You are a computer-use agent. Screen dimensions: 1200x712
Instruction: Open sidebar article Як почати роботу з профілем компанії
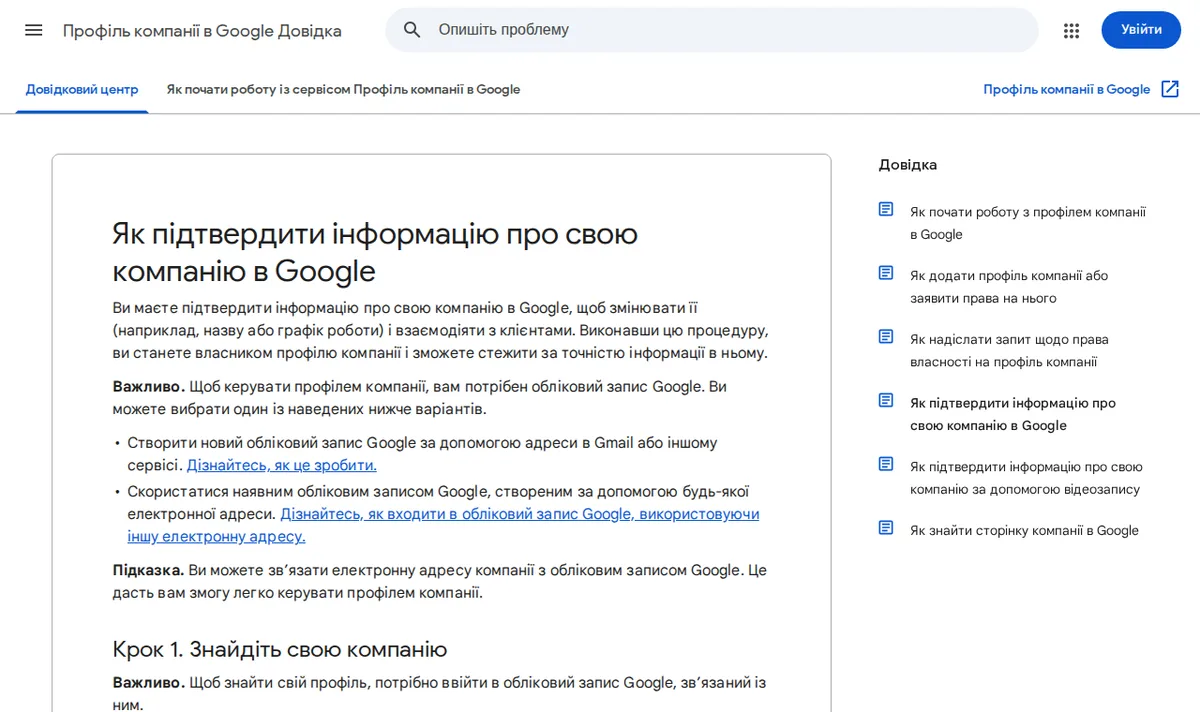point(1028,223)
